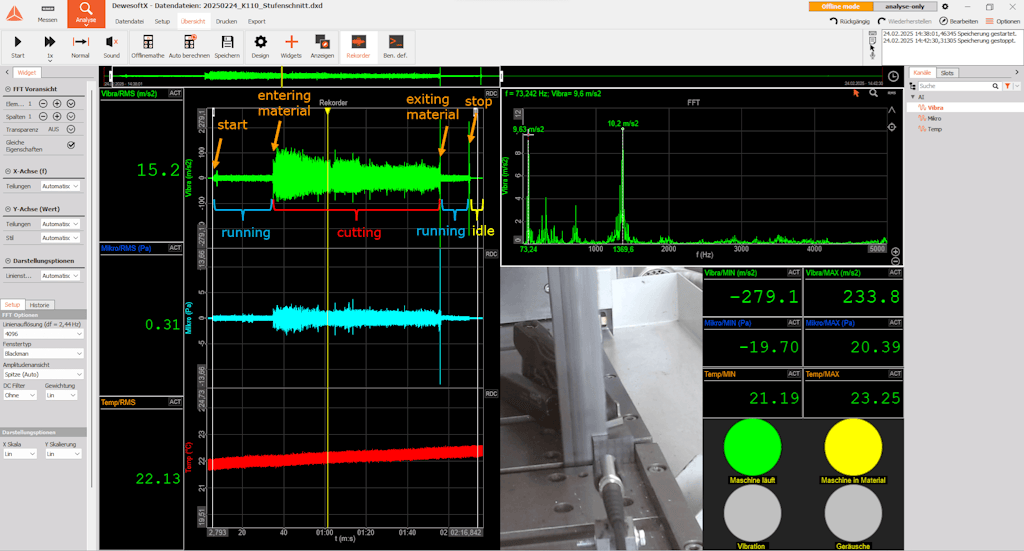Switch to Messen mode

coord(47,14)
